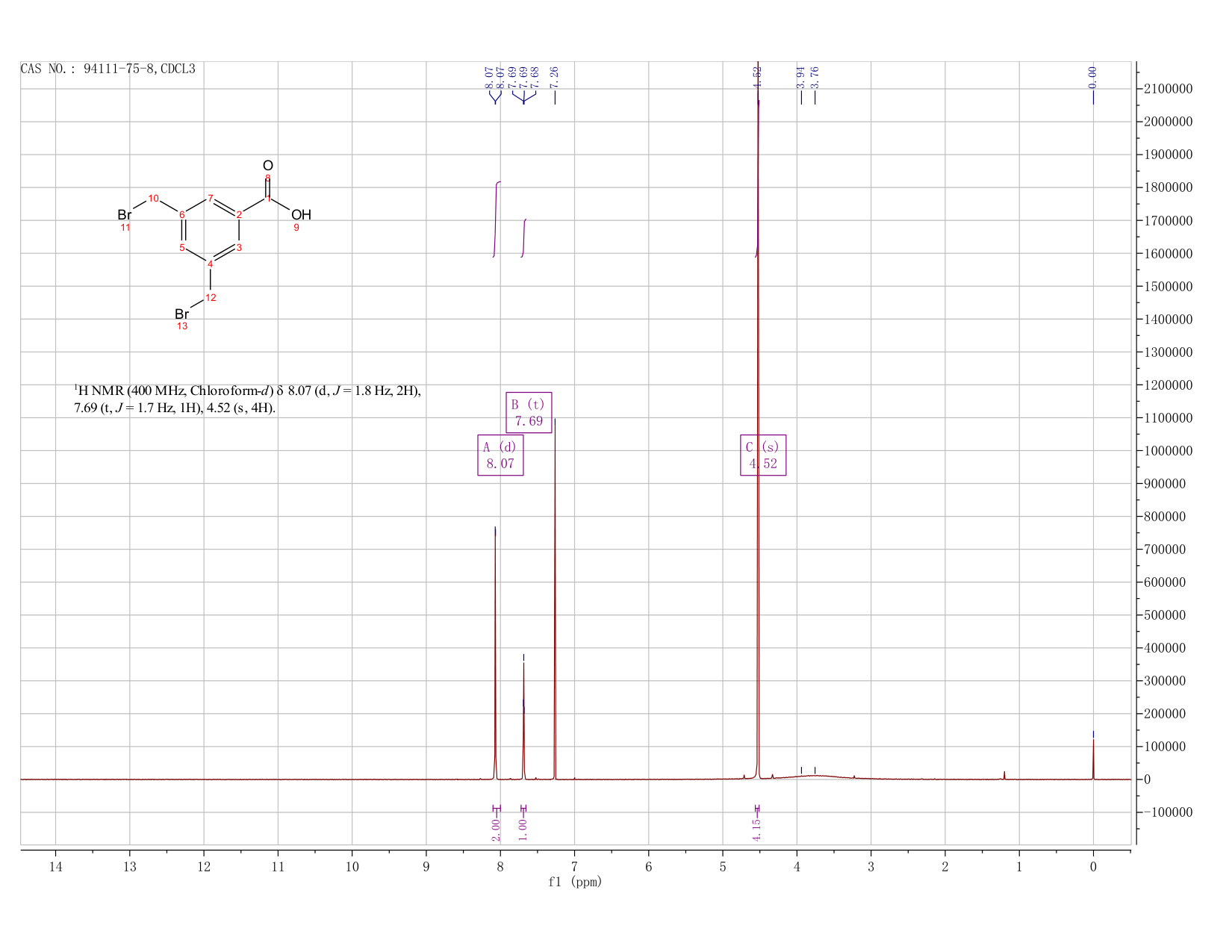This screenshot has width=1232, height=952.
Task: Click the 1500000 intensity axis label
Action: pos(1168,287)
